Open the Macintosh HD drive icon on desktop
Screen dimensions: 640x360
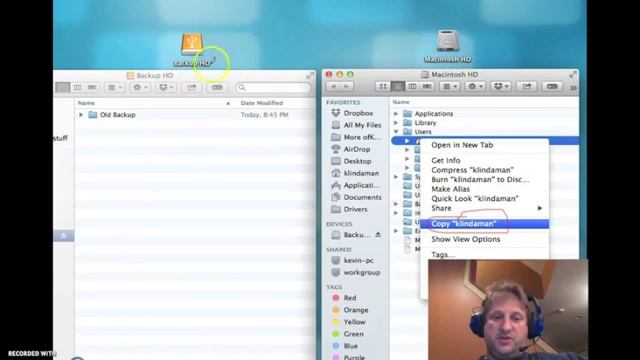pos(447,41)
